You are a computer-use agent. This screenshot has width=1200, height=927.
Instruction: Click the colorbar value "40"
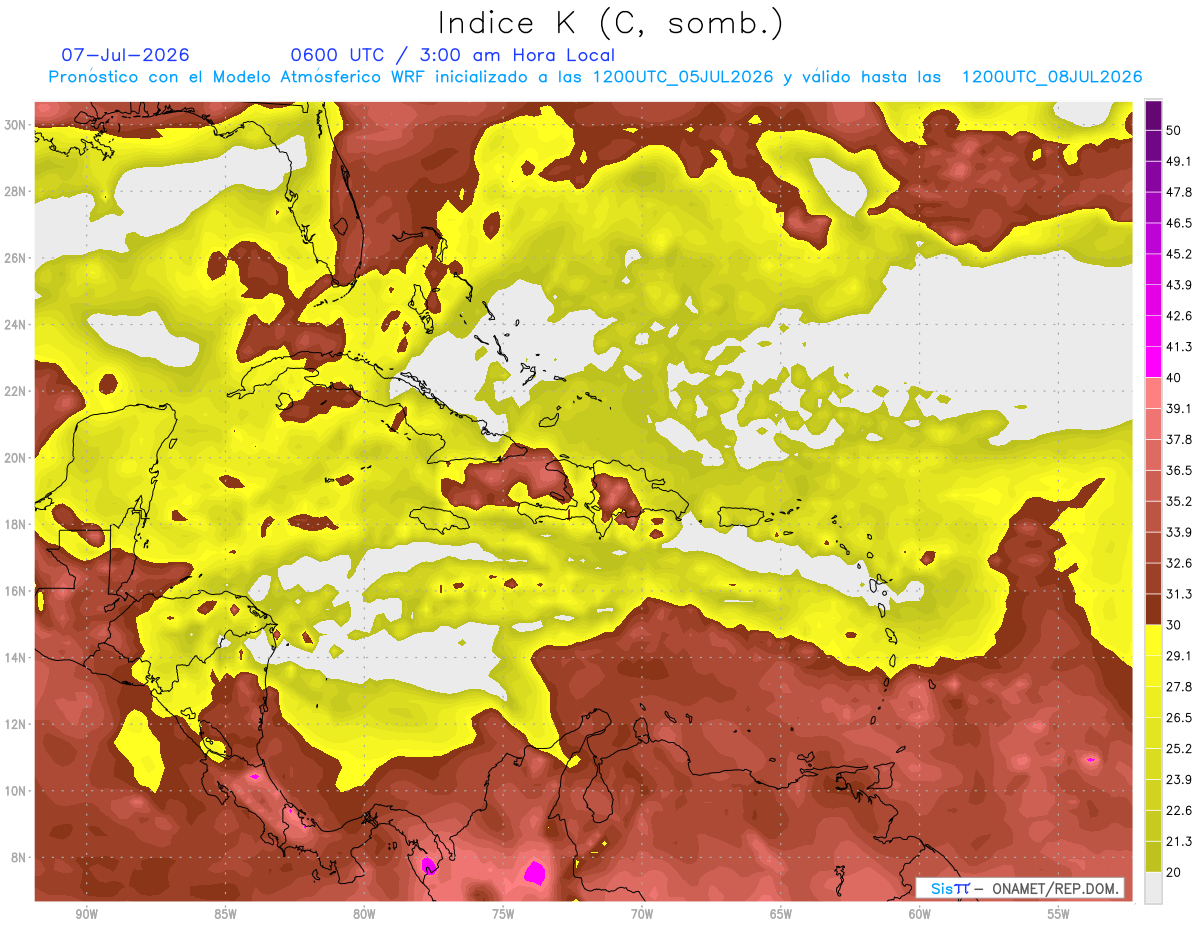point(1174,378)
